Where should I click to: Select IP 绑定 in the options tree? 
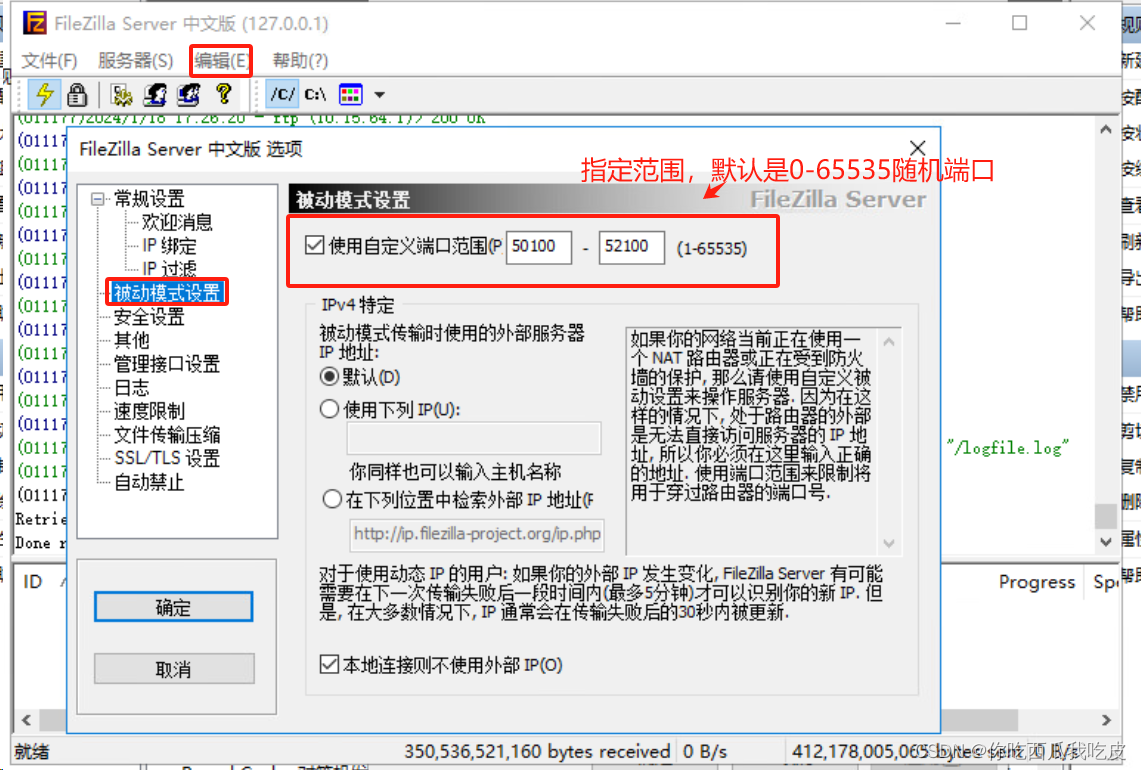[169, 245]
